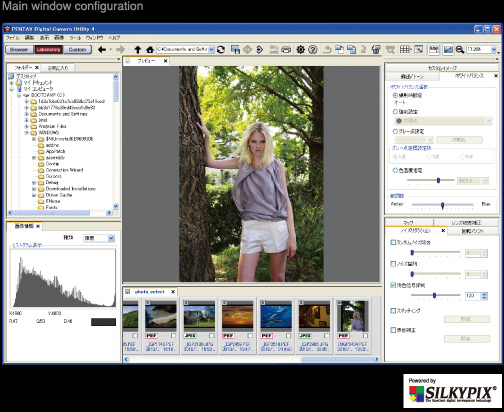Click the Amber-Blue fine adjustment slider handle

pyautogui.click(x=442, y=205)
